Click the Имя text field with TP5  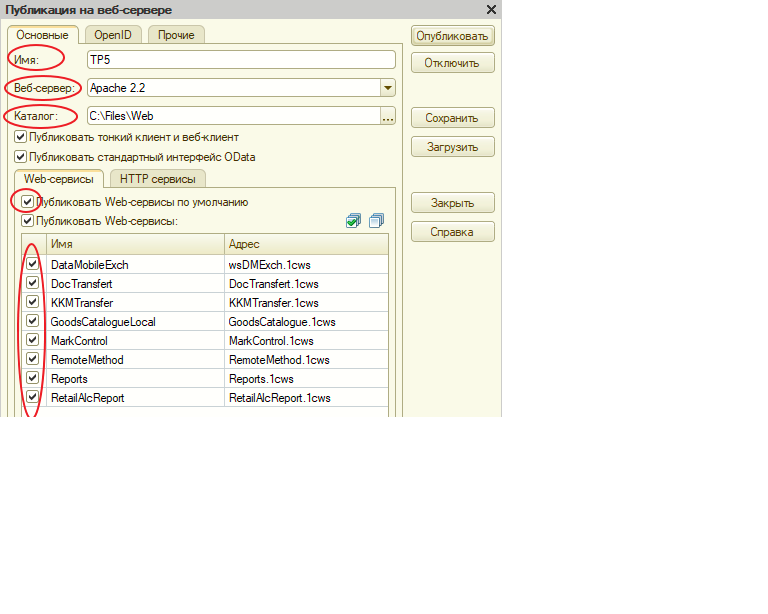click(242, 60)
